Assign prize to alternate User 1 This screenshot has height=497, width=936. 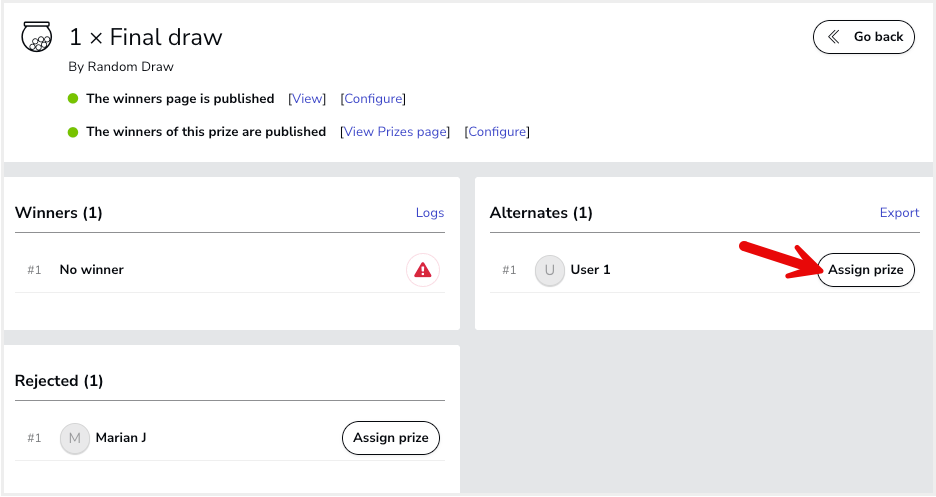(x=866, y=270)
